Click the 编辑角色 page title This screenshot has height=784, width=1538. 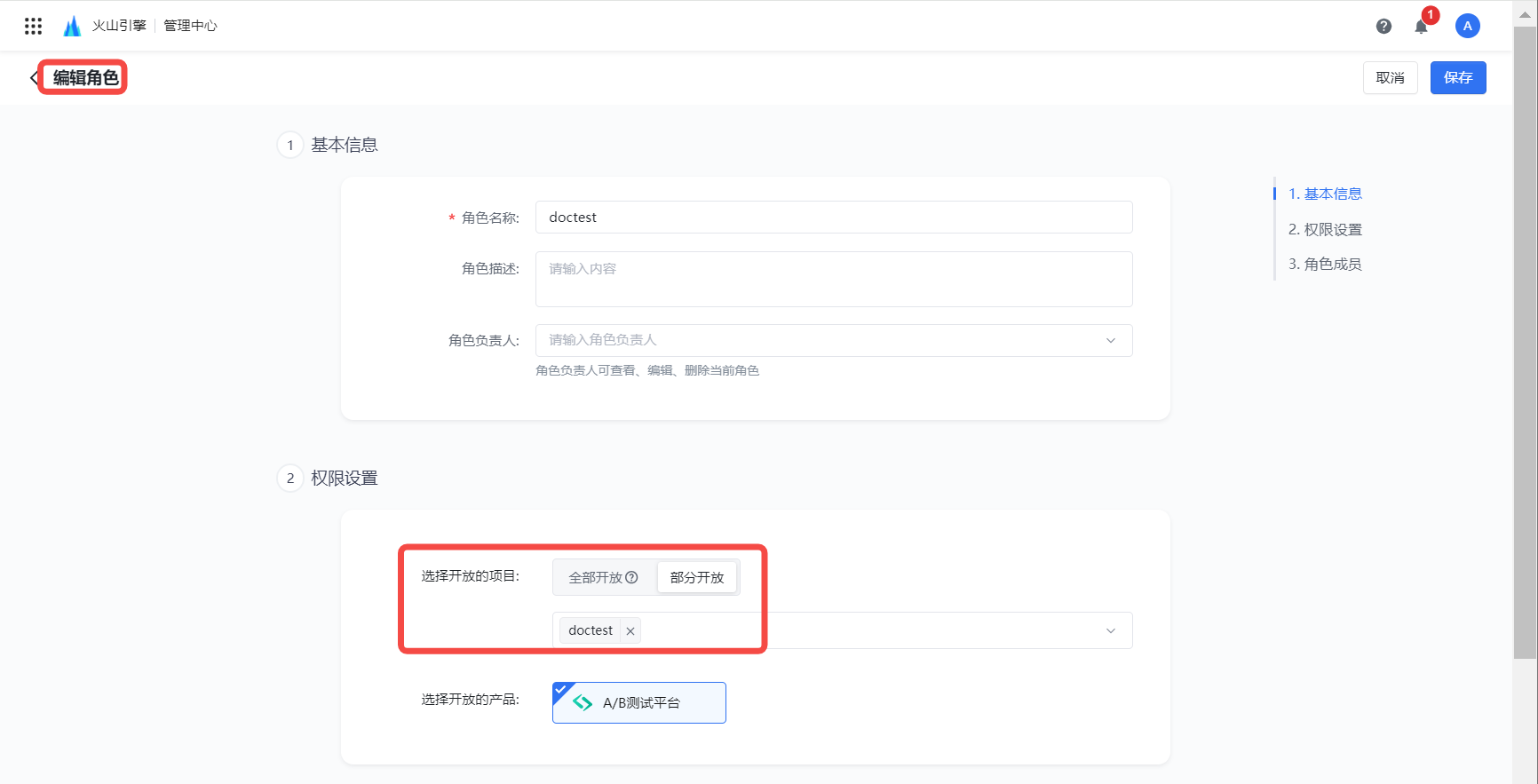85,78
